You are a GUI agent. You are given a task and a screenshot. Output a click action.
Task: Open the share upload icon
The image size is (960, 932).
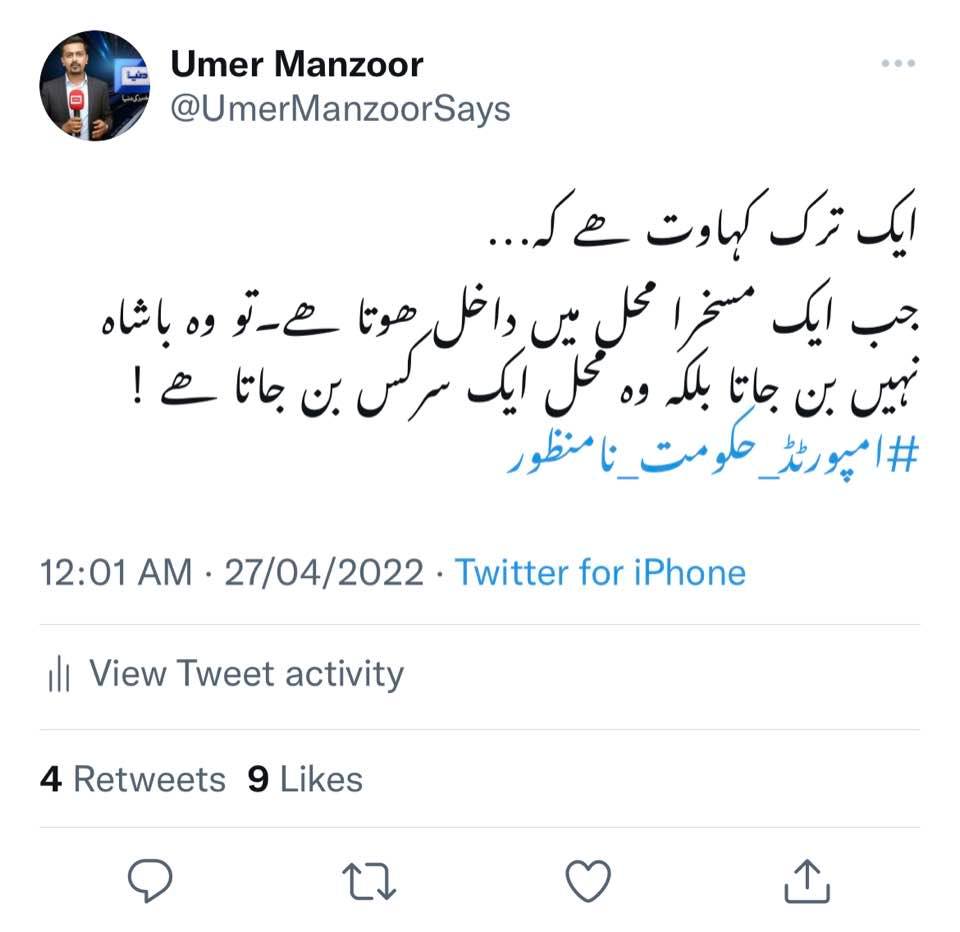coord(807,881)
